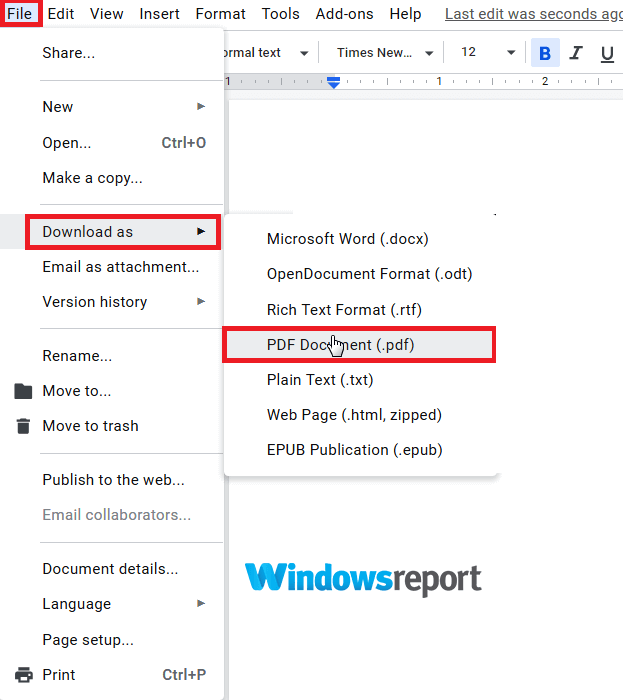Open the View menu
Viewport: 623px width, 700px height.
[106, 14]
